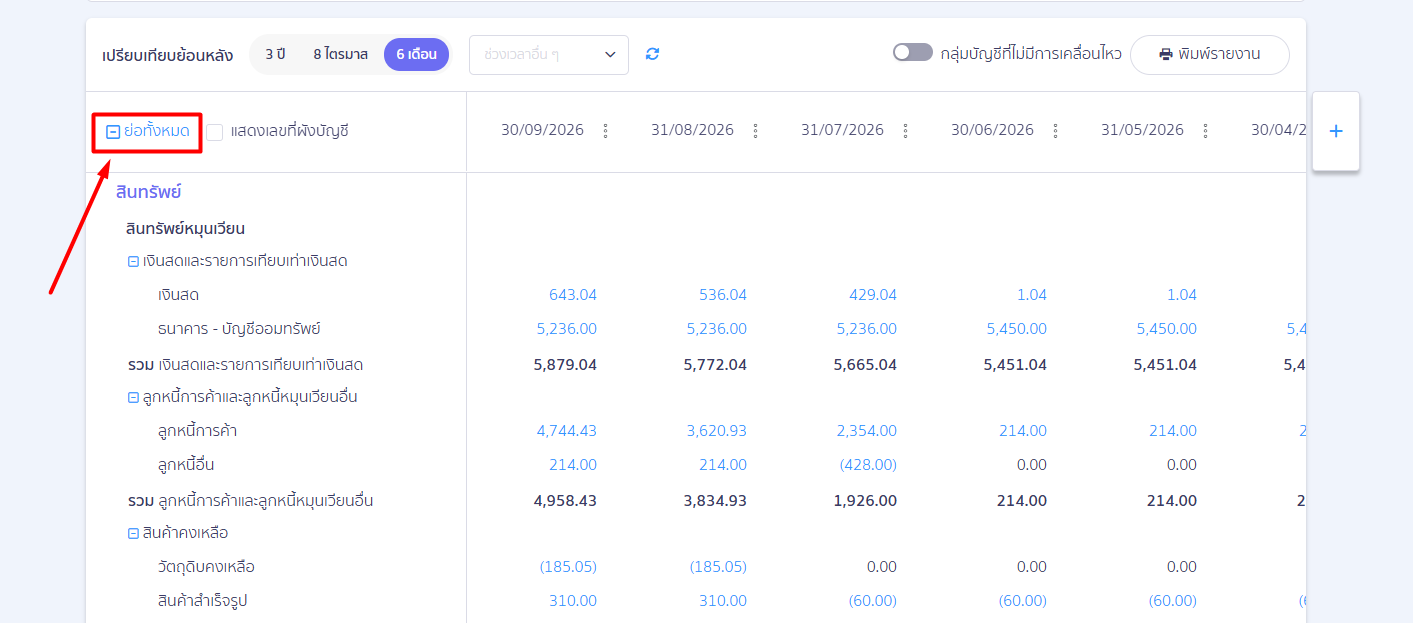Click total 1,926.00 in 31/07/2026 column

pyautogui.click(x=865, y=501)
